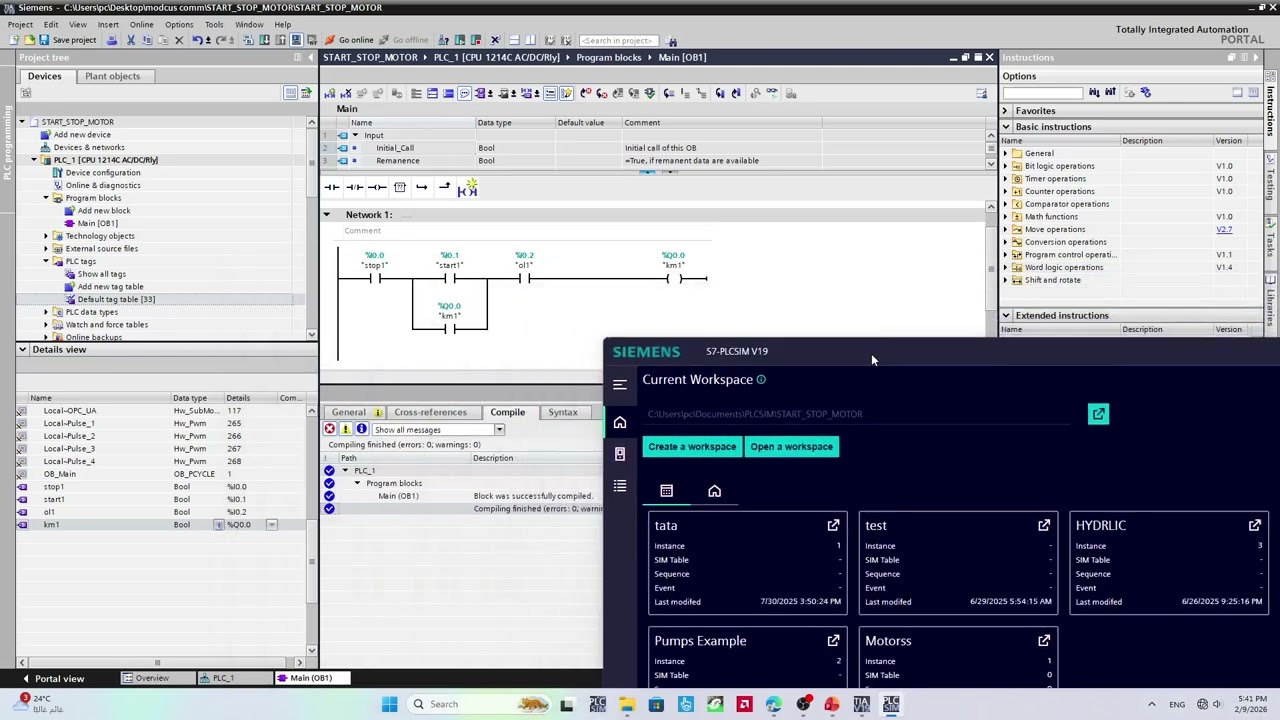1280x720 pixels.
Task: Open current workspace folder via teal icon
Action: tap(1098, 414)
